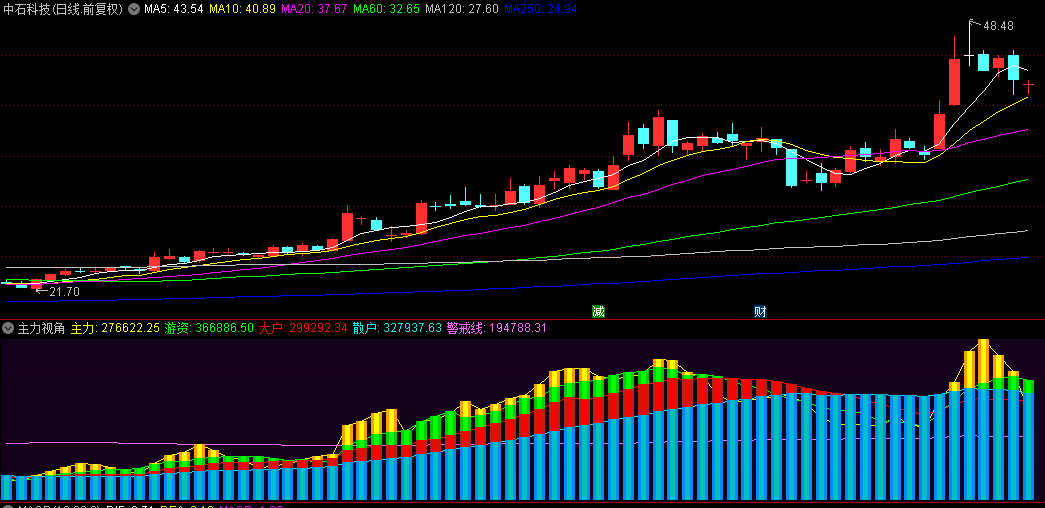Click the green MA60: 32.65 label

click(x=387, y=9)
